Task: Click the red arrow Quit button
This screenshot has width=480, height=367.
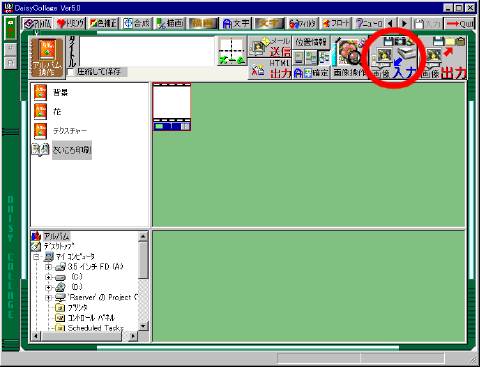Action: pos(460,24)
